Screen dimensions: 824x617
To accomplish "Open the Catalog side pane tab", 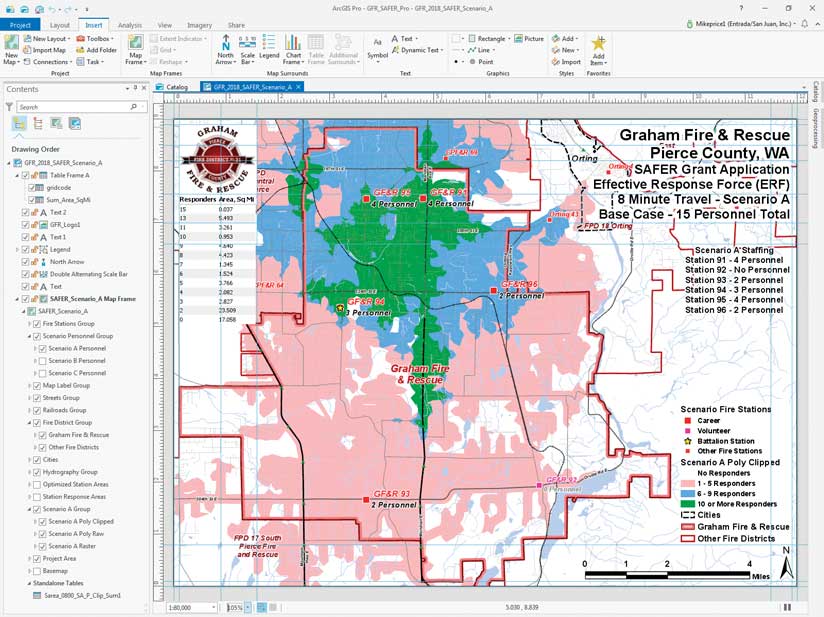I will [x=815, y=91].
